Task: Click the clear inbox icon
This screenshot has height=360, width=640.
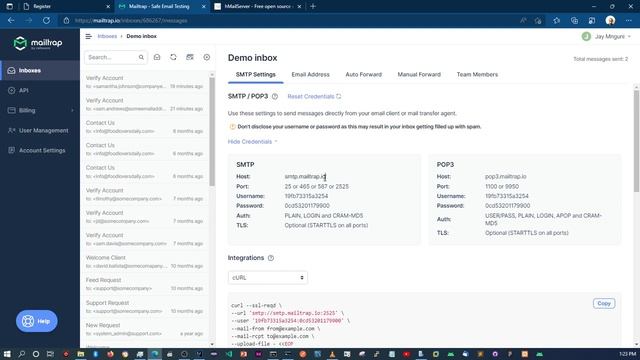Action: point(190,57)
